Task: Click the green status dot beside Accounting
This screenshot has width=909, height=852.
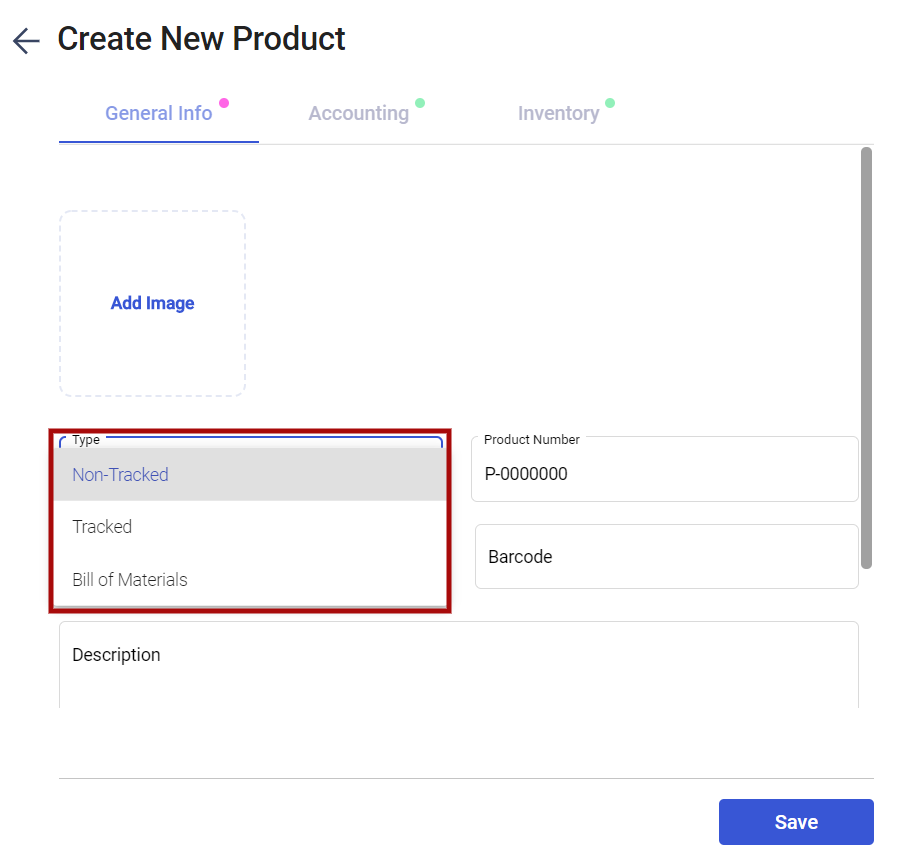Action: click(x=420, y=103)
